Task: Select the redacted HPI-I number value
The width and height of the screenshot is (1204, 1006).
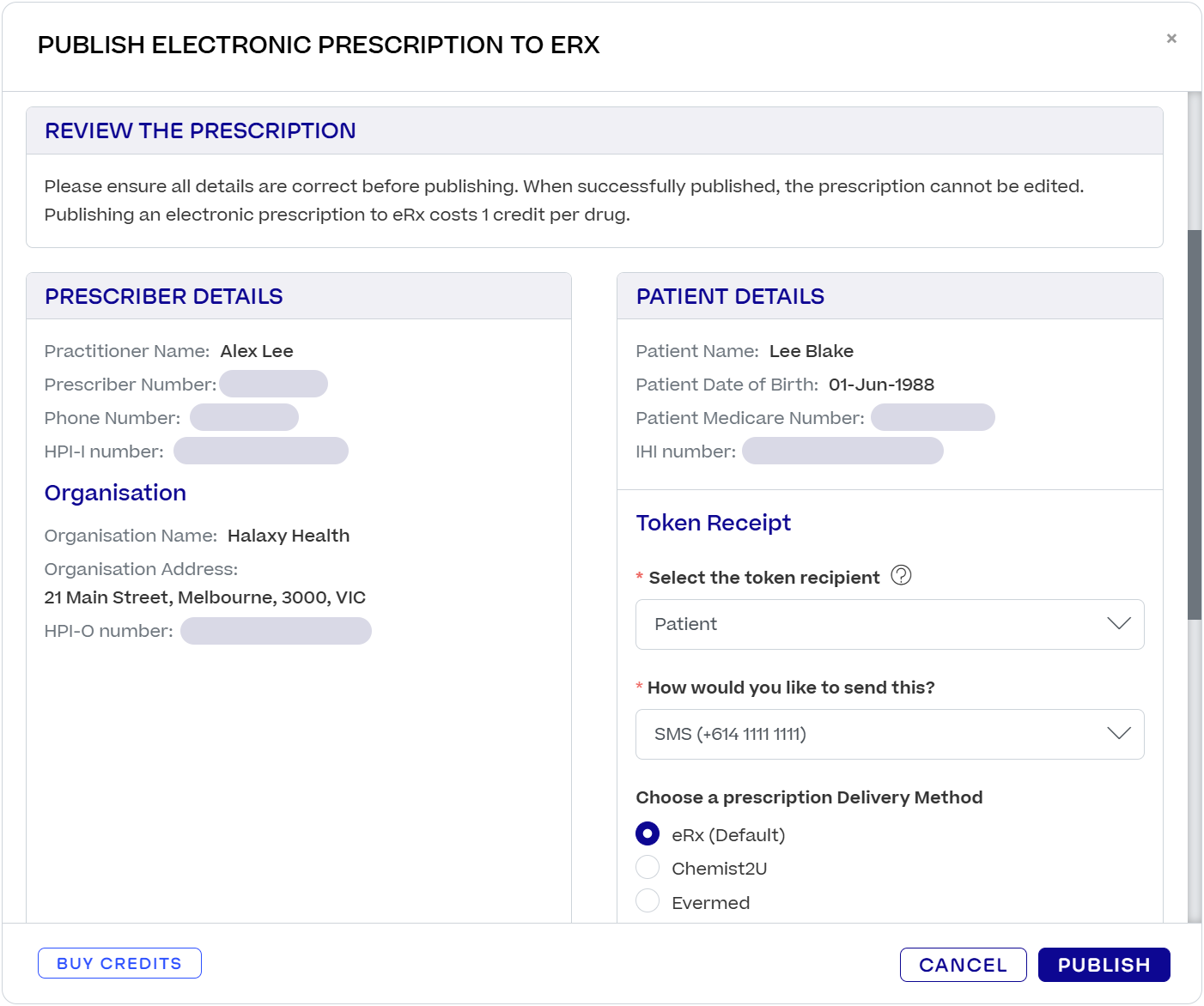Action: click(261, 451)
